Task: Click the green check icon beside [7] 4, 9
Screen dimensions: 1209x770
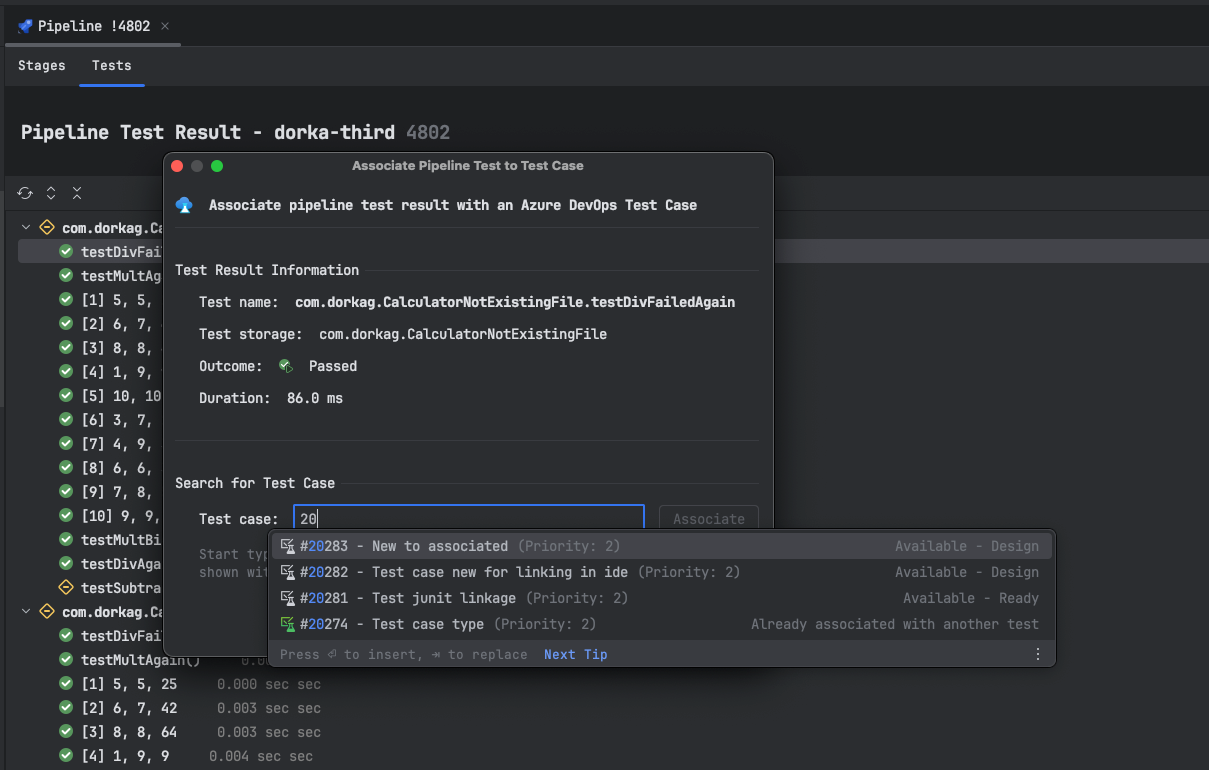Action: [x=66, y=444]
